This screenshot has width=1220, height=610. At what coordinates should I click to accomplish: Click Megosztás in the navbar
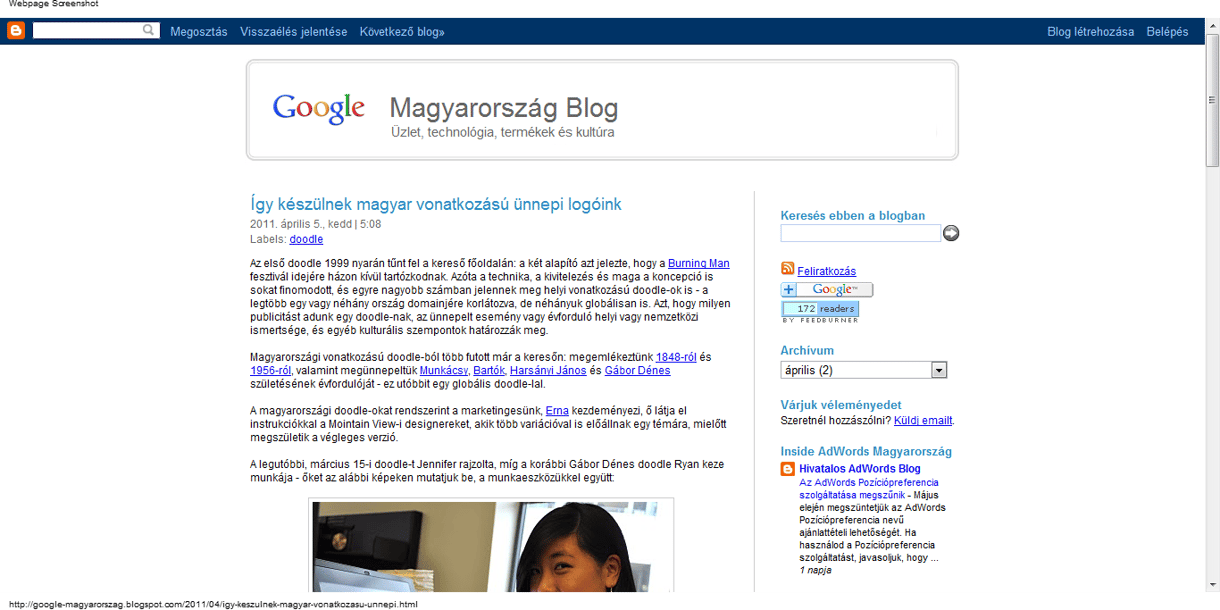coord(199,32)
